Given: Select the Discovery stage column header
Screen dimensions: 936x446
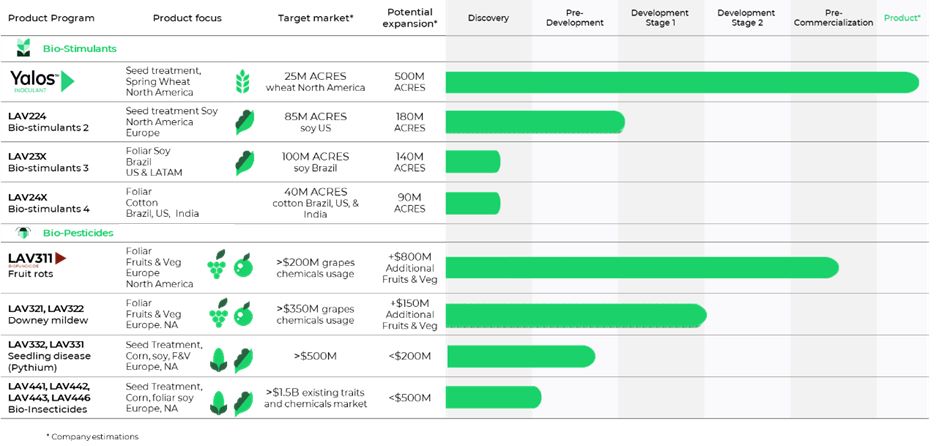Looking at the screenshot, I should coord(488,18).
